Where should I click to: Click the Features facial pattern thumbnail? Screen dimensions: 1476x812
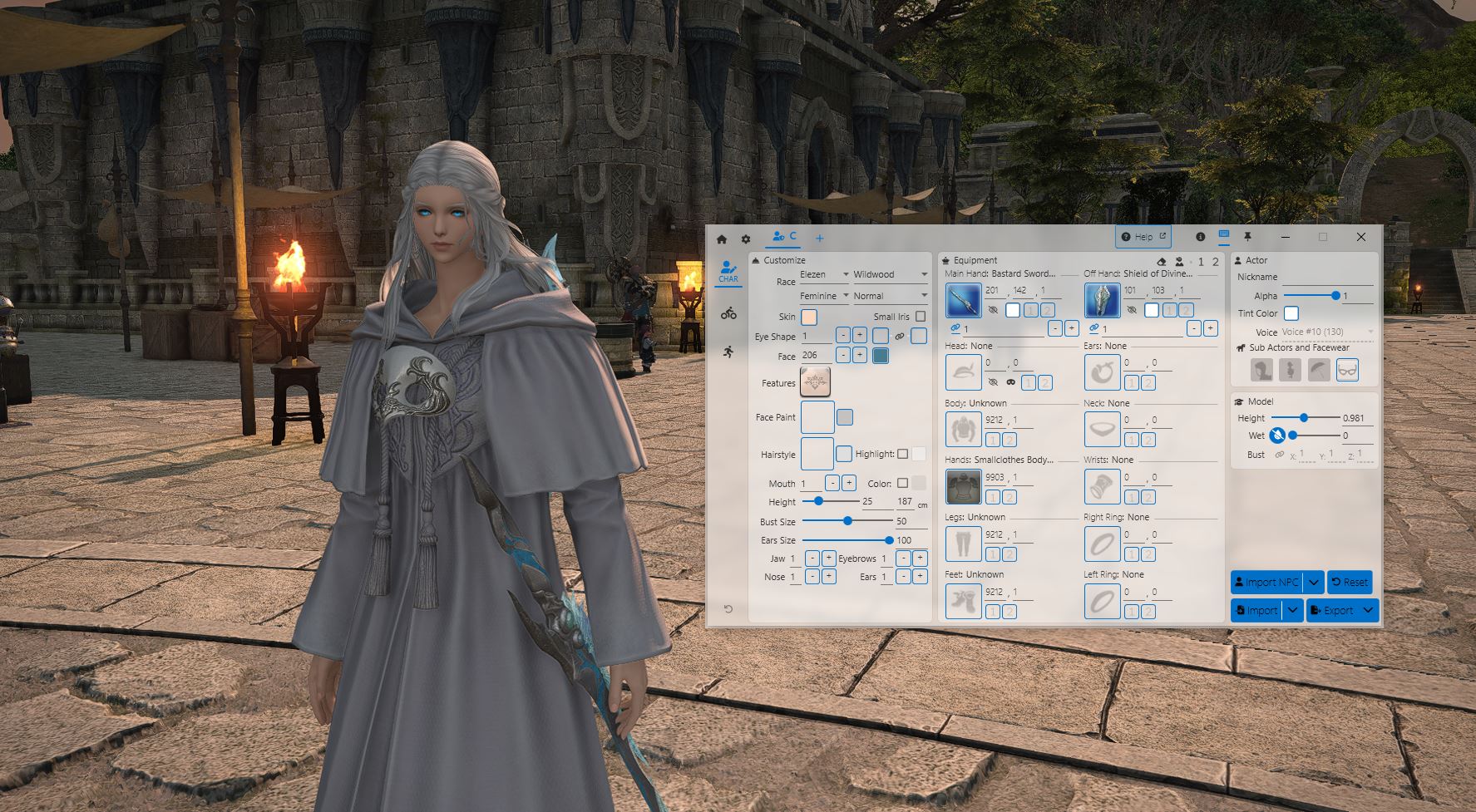[x=815, y=382]
